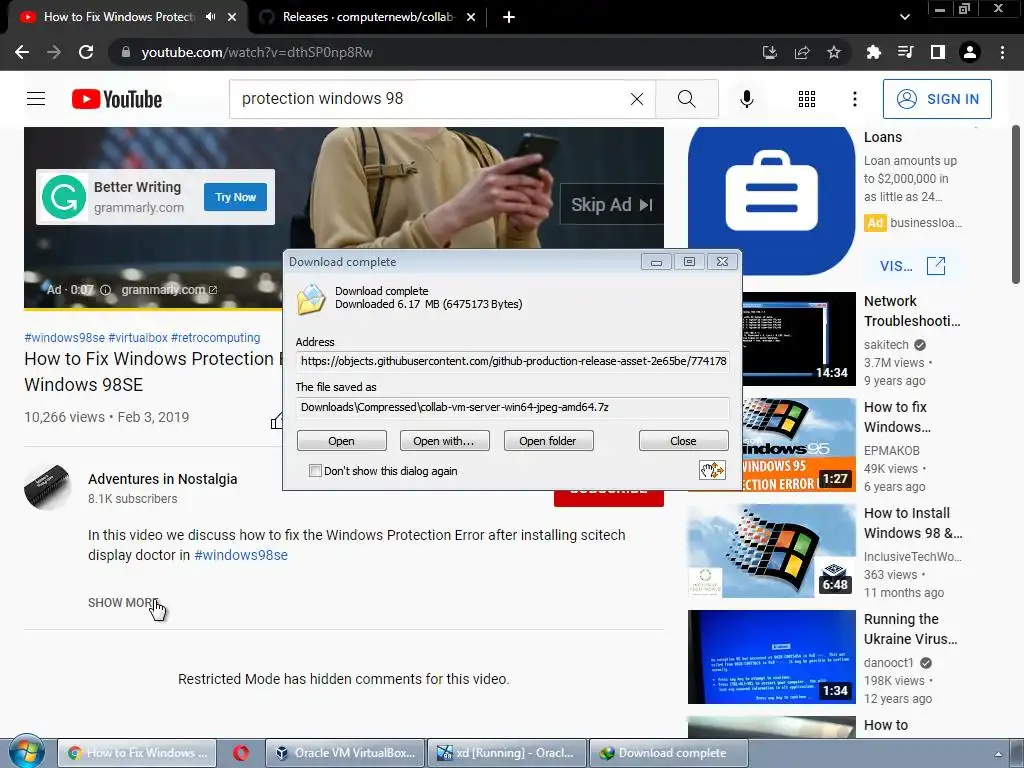Click the install app icon in address bar
The height and width of the screenshot is (768, 1024).
point(770,52)
